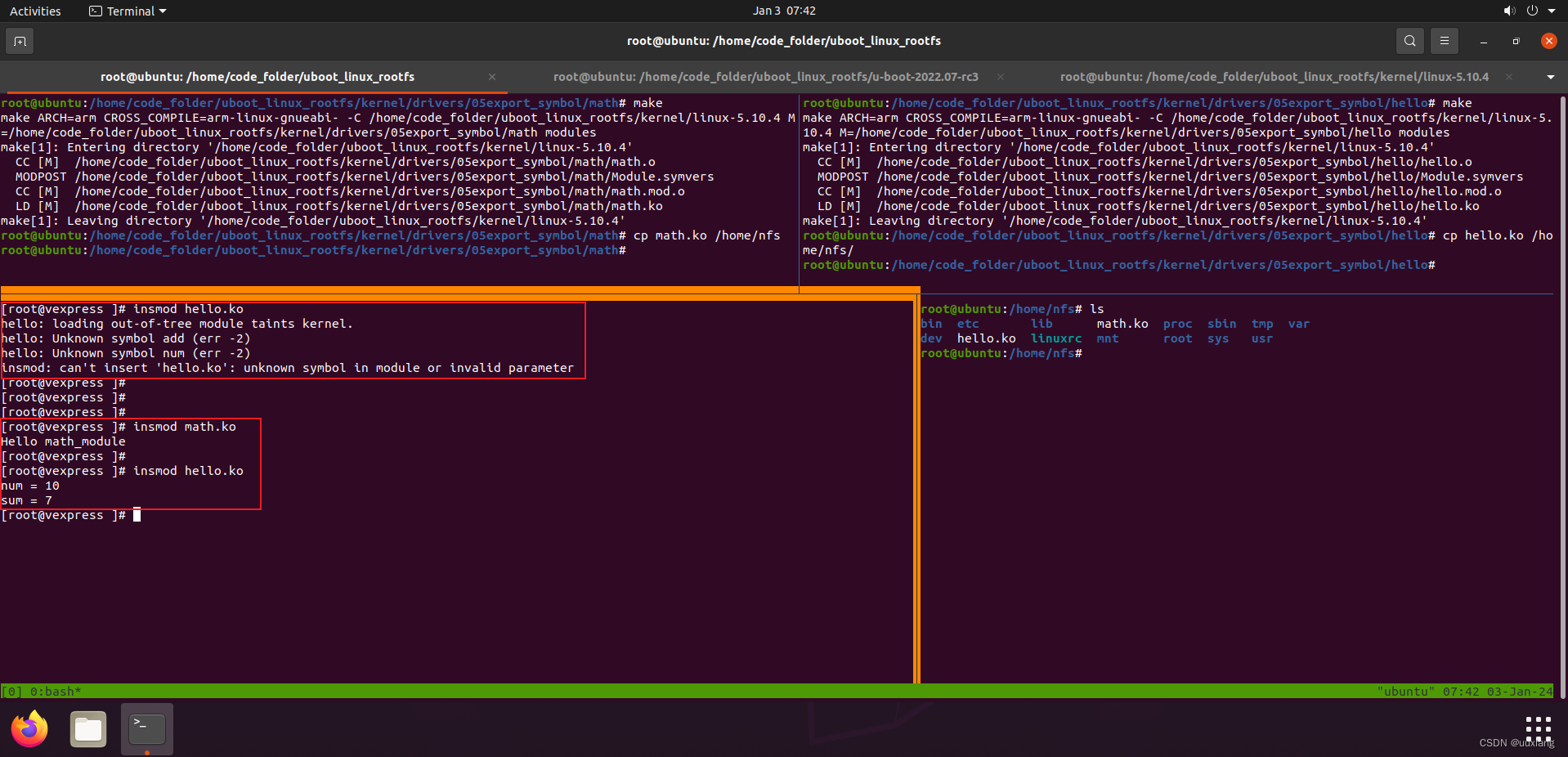Click 'insmod math.ko' command line
1568x757 pixels.
tap(119, 427)
